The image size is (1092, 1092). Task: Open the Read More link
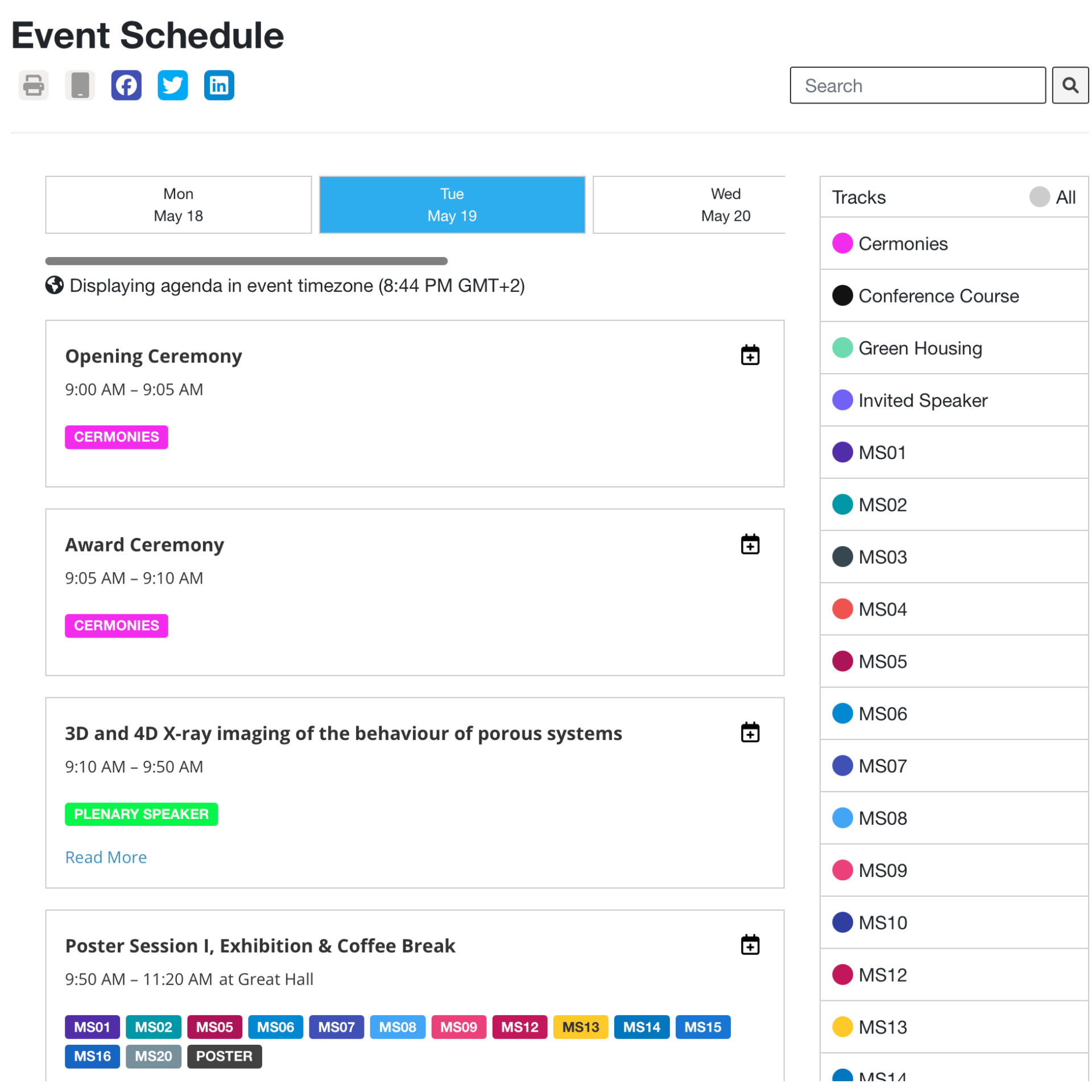pyautogui.click(x=106, y=857)
